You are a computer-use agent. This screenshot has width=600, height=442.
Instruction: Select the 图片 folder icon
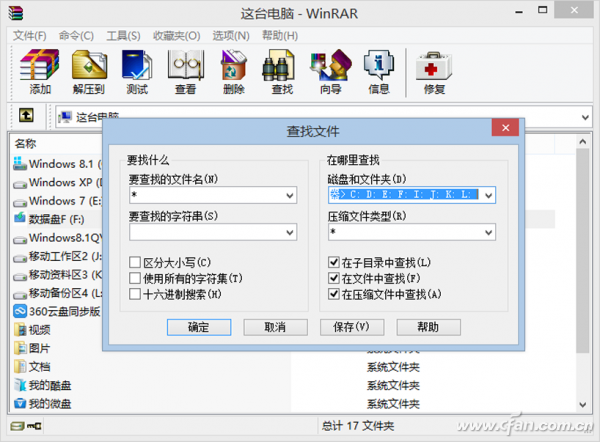[x=20, y=348]
